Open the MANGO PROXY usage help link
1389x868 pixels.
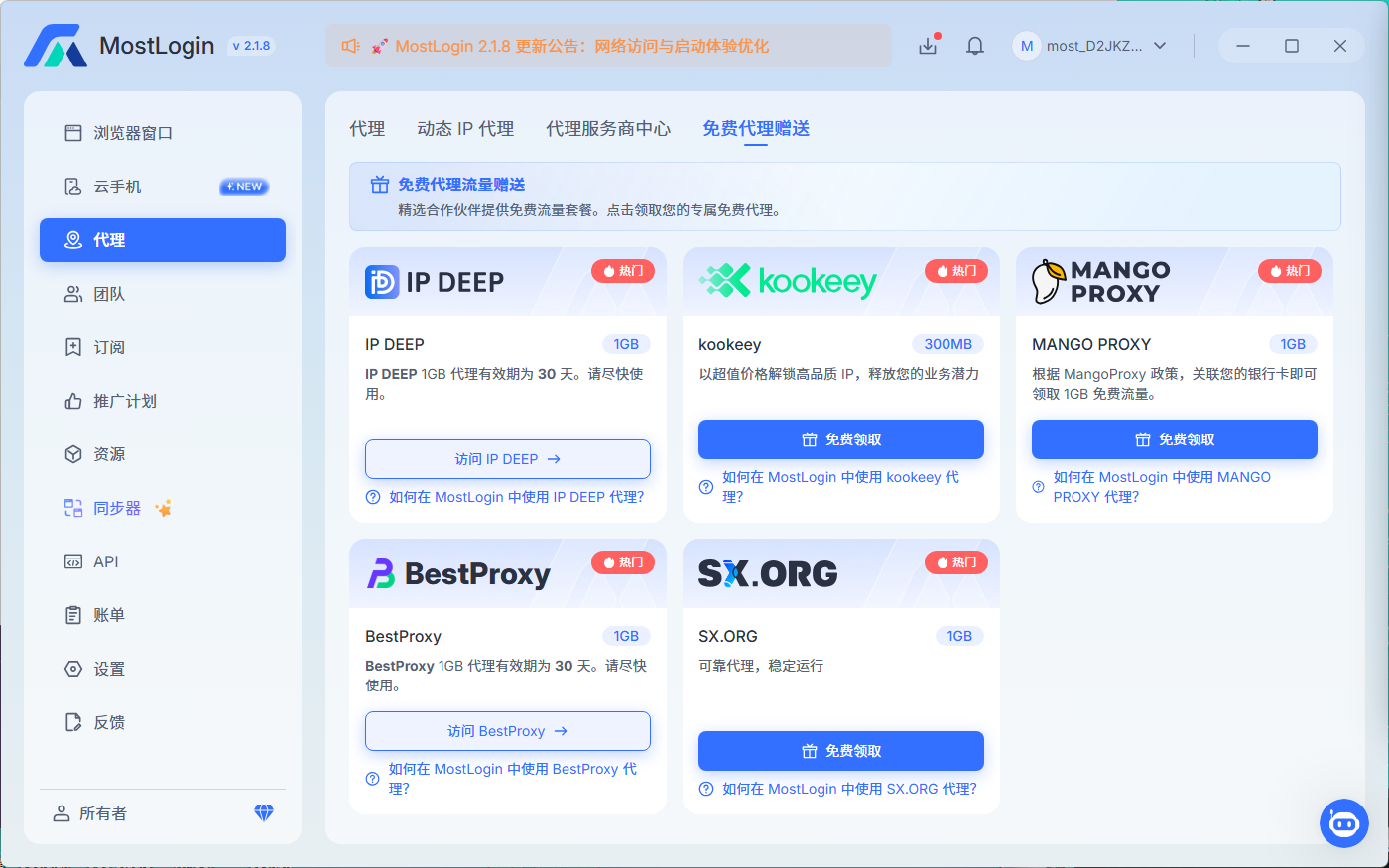(x=1162, y=487)
